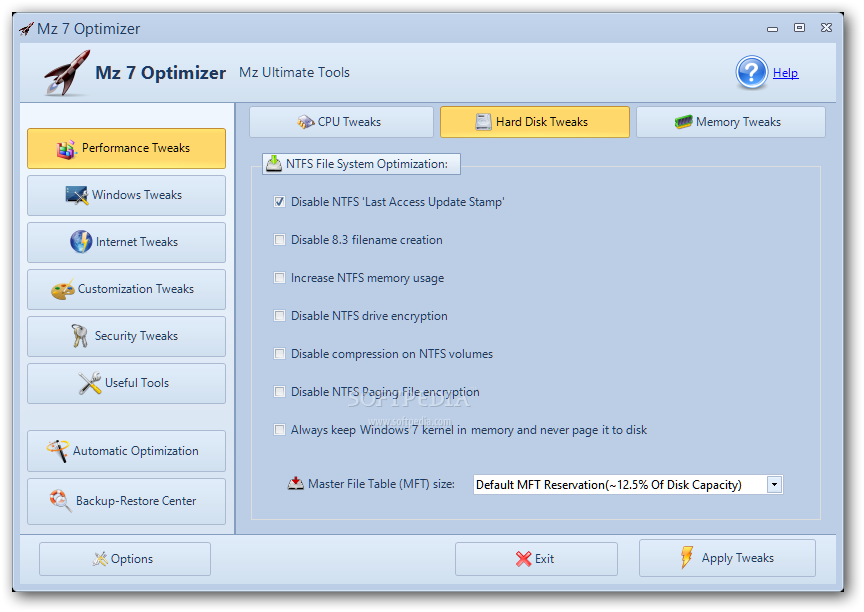The width and height of the screenshot is (864, 612).
Task: Tick Disable compression on NTFS volumes
Action: (279, 354)
